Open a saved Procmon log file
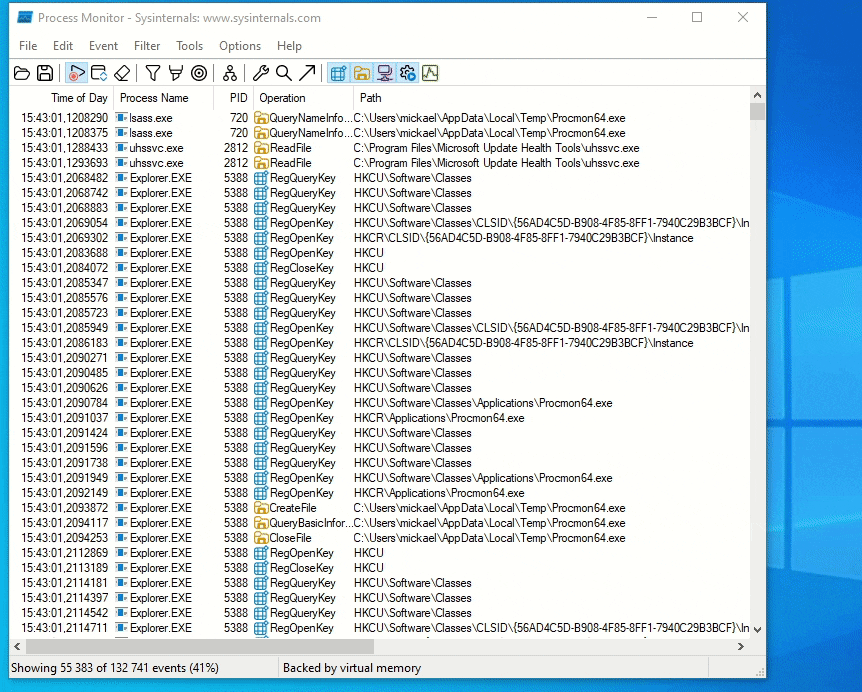Viewport: 862px width, 692px height. (x=22, y=72)
